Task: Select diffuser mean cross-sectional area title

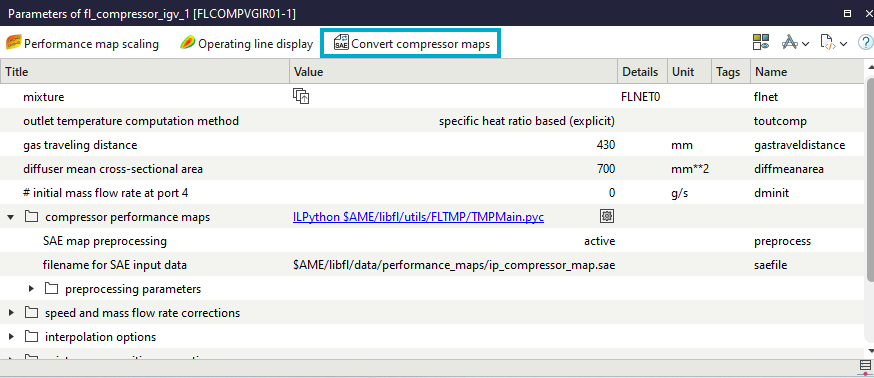Action: [113, 169]
